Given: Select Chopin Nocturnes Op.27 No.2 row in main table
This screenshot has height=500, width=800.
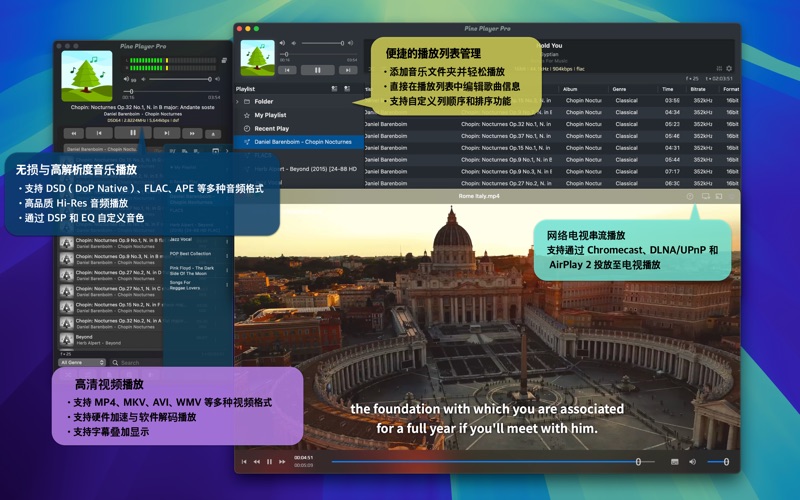Looking at the screenshot, I should 552,183.
